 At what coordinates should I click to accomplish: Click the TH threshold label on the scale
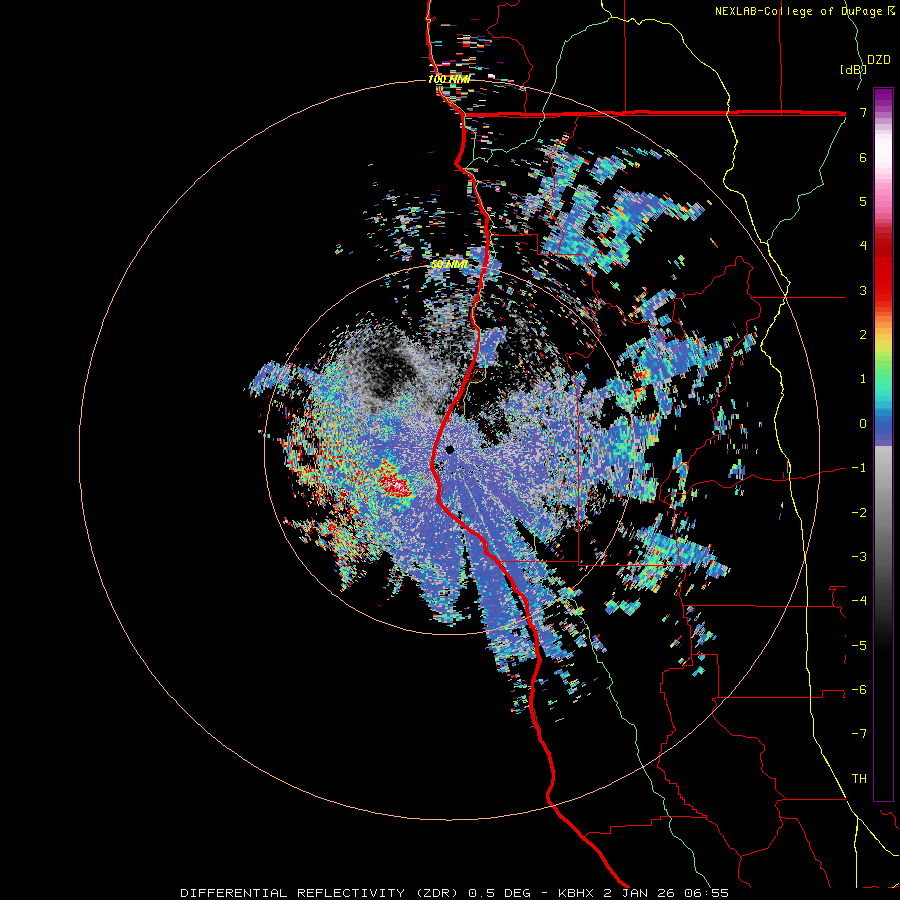859,779
